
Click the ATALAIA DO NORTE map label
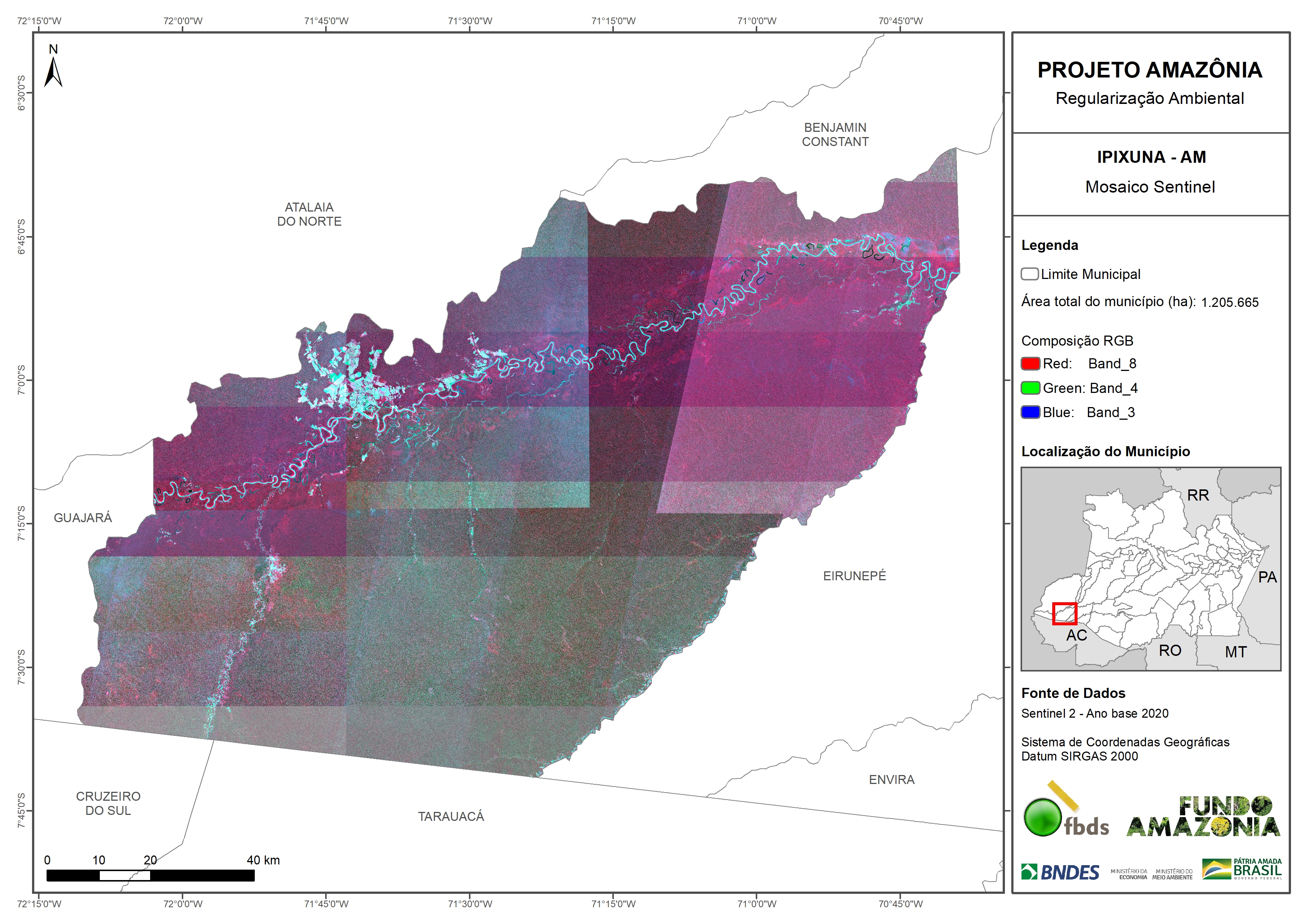[x=309, y=215]
